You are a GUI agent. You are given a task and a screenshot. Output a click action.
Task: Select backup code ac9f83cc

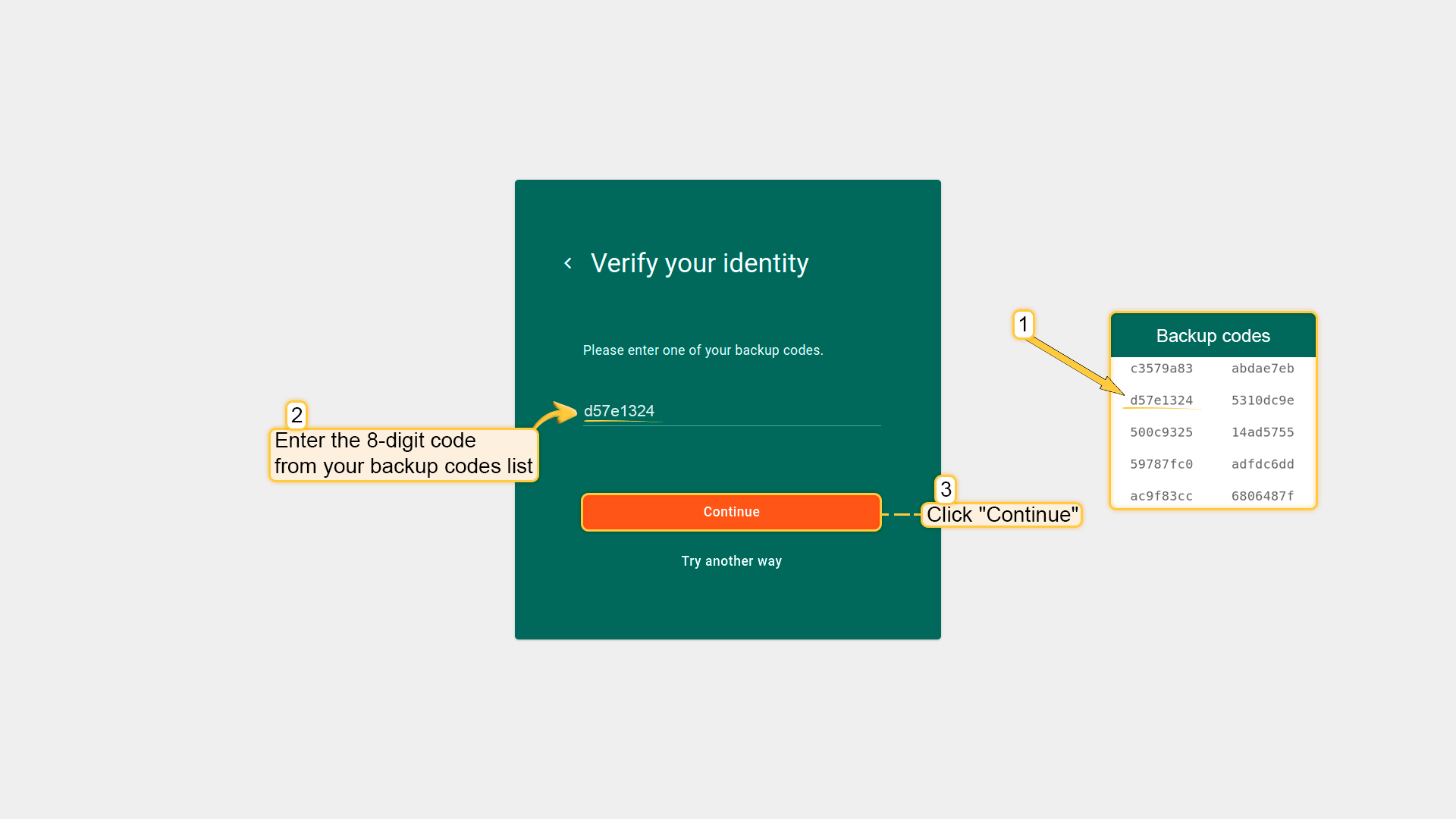pyautogui.click(x=1161, y=496)
